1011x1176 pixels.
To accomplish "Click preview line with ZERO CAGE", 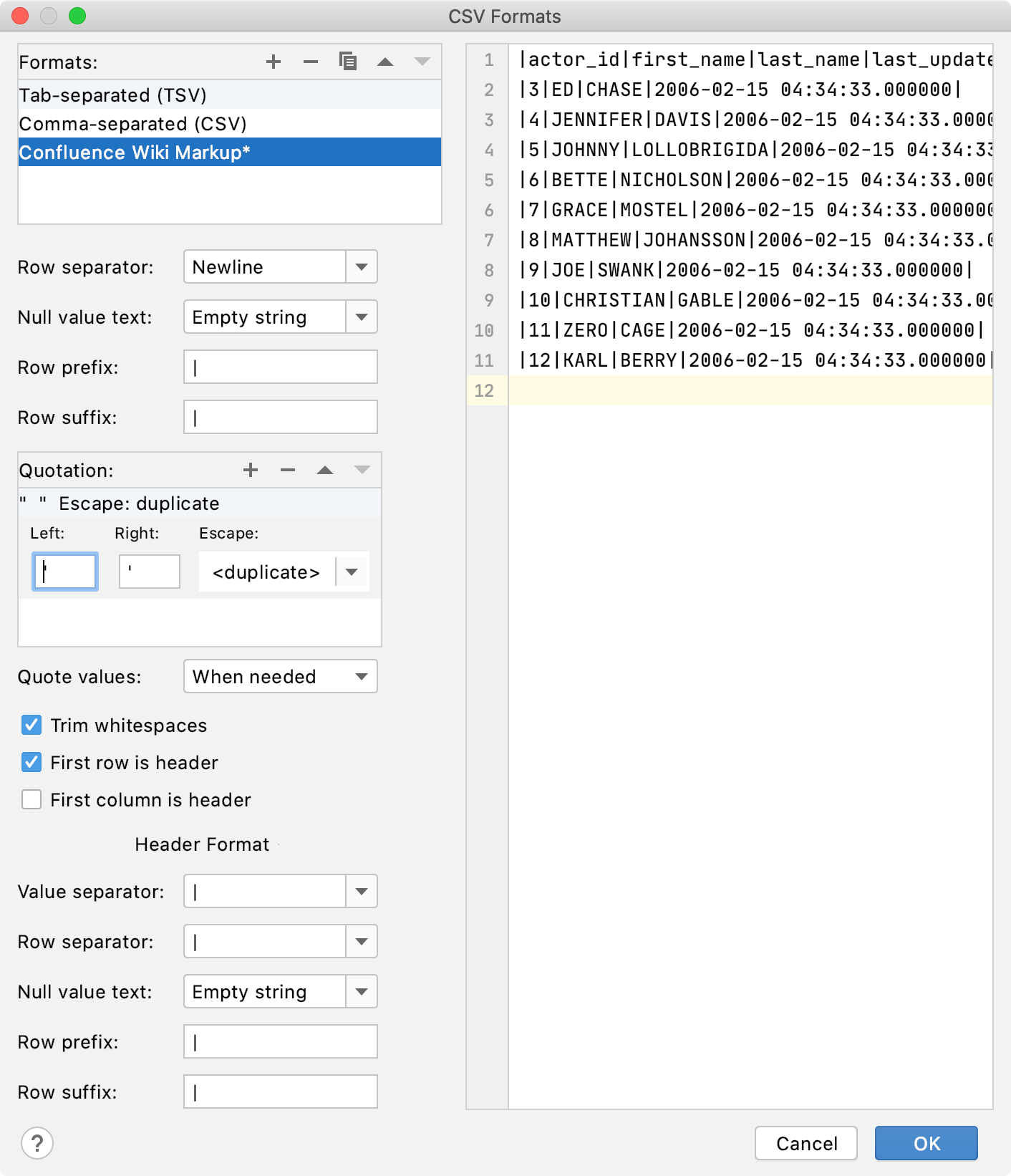I will click(x=750, y=330).
